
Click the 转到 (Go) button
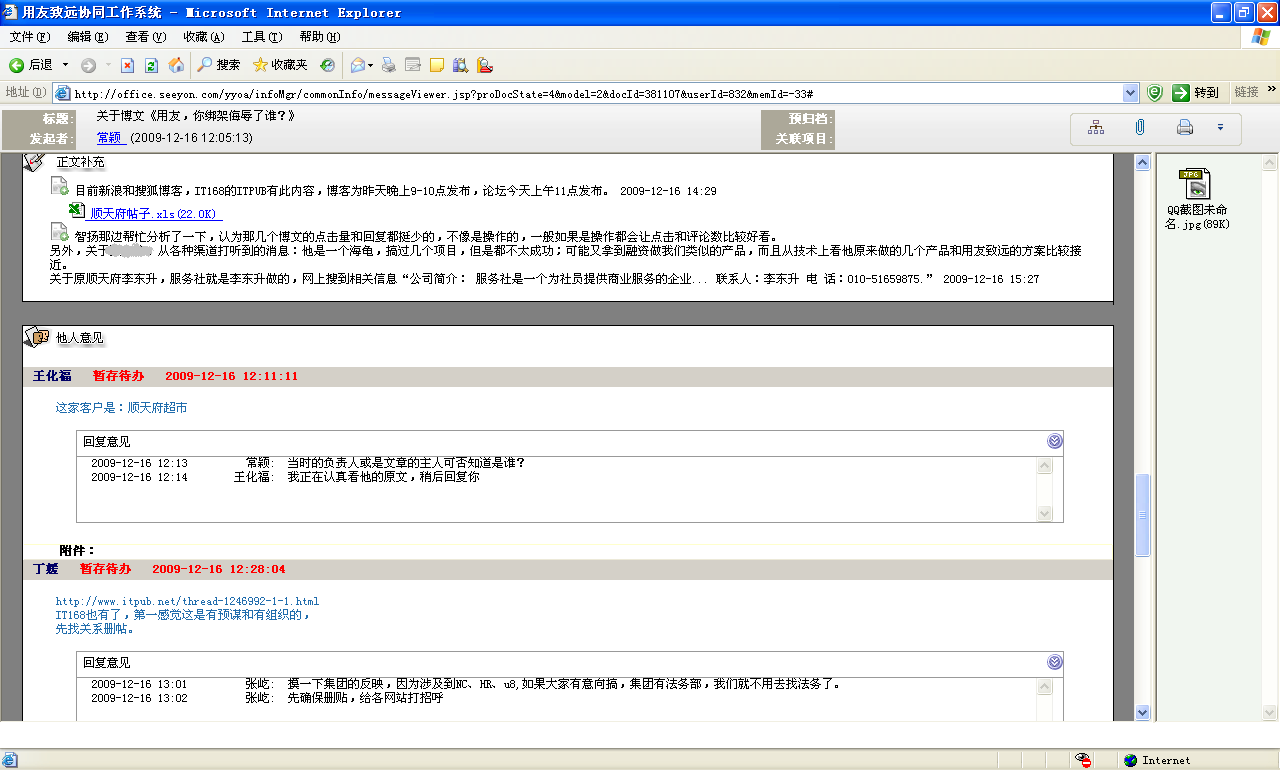tap(1197, 93)
